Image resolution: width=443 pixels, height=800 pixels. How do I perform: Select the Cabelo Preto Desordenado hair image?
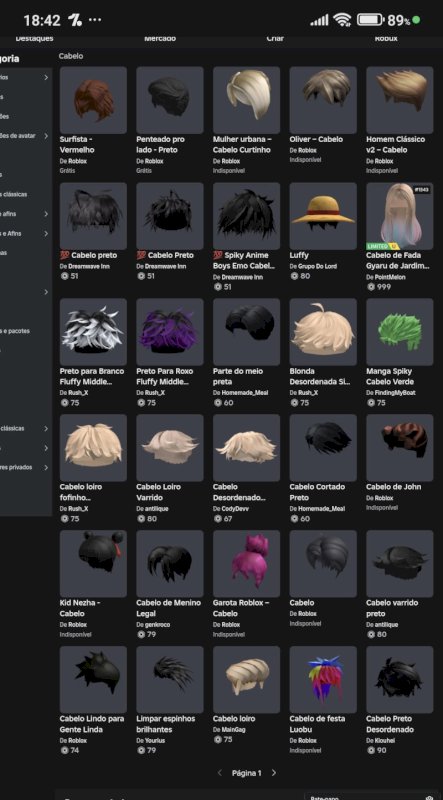click(x=399, y=679)
